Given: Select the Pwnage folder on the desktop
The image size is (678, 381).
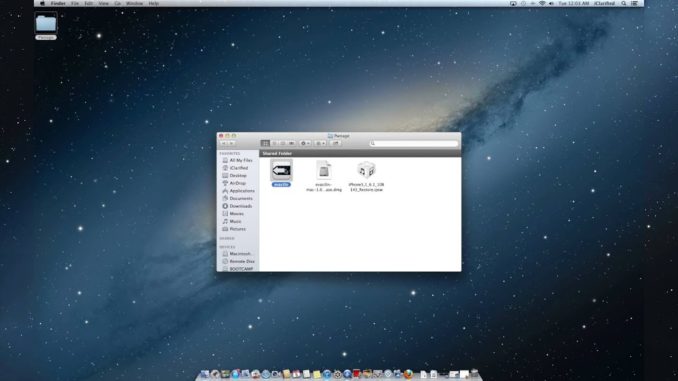Looking at the screenshot, I should click(x=46, y=26).
